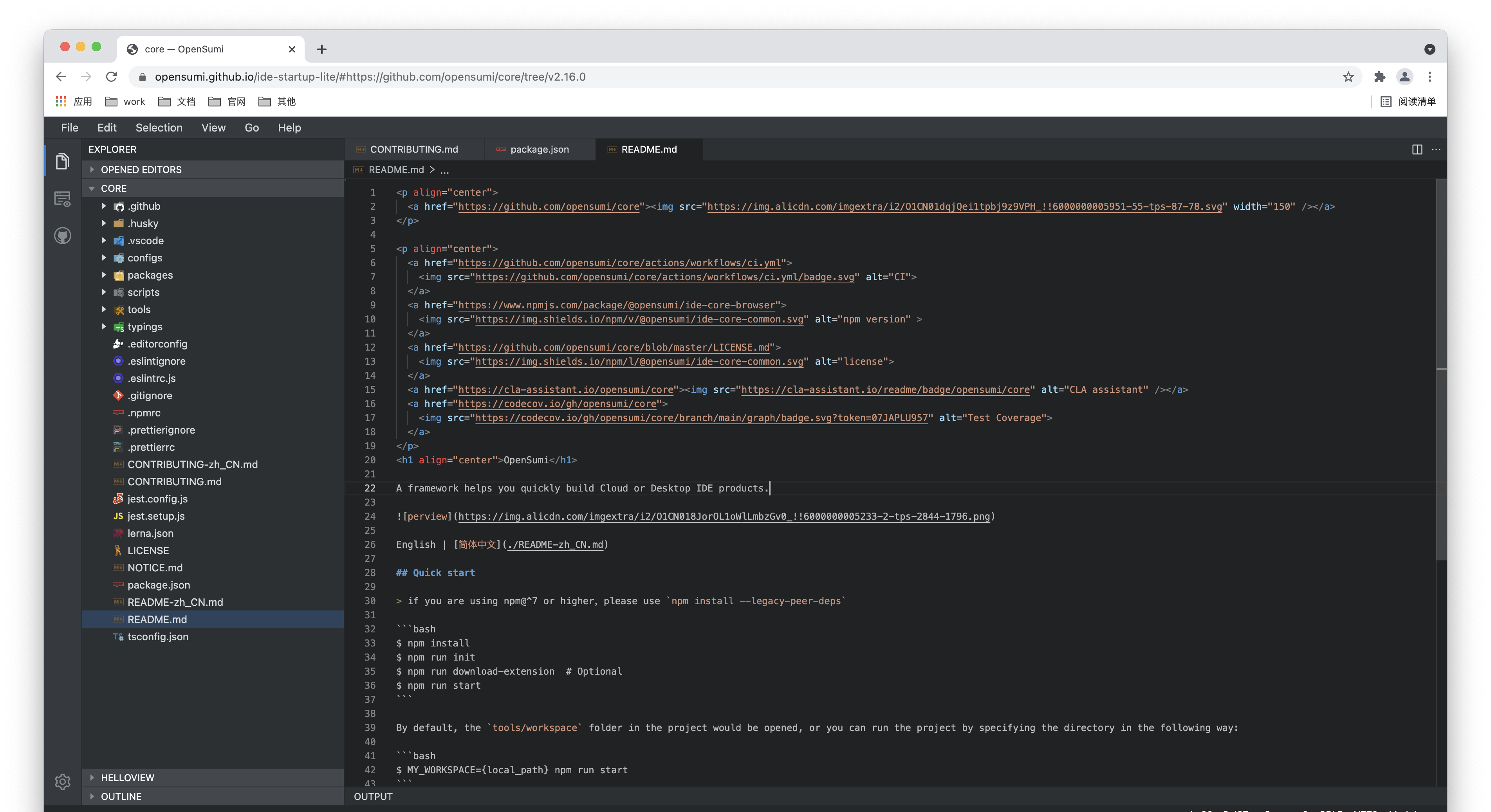
Task: Open README-zh_CN.md in the file tree
Action: click(213, 602)
